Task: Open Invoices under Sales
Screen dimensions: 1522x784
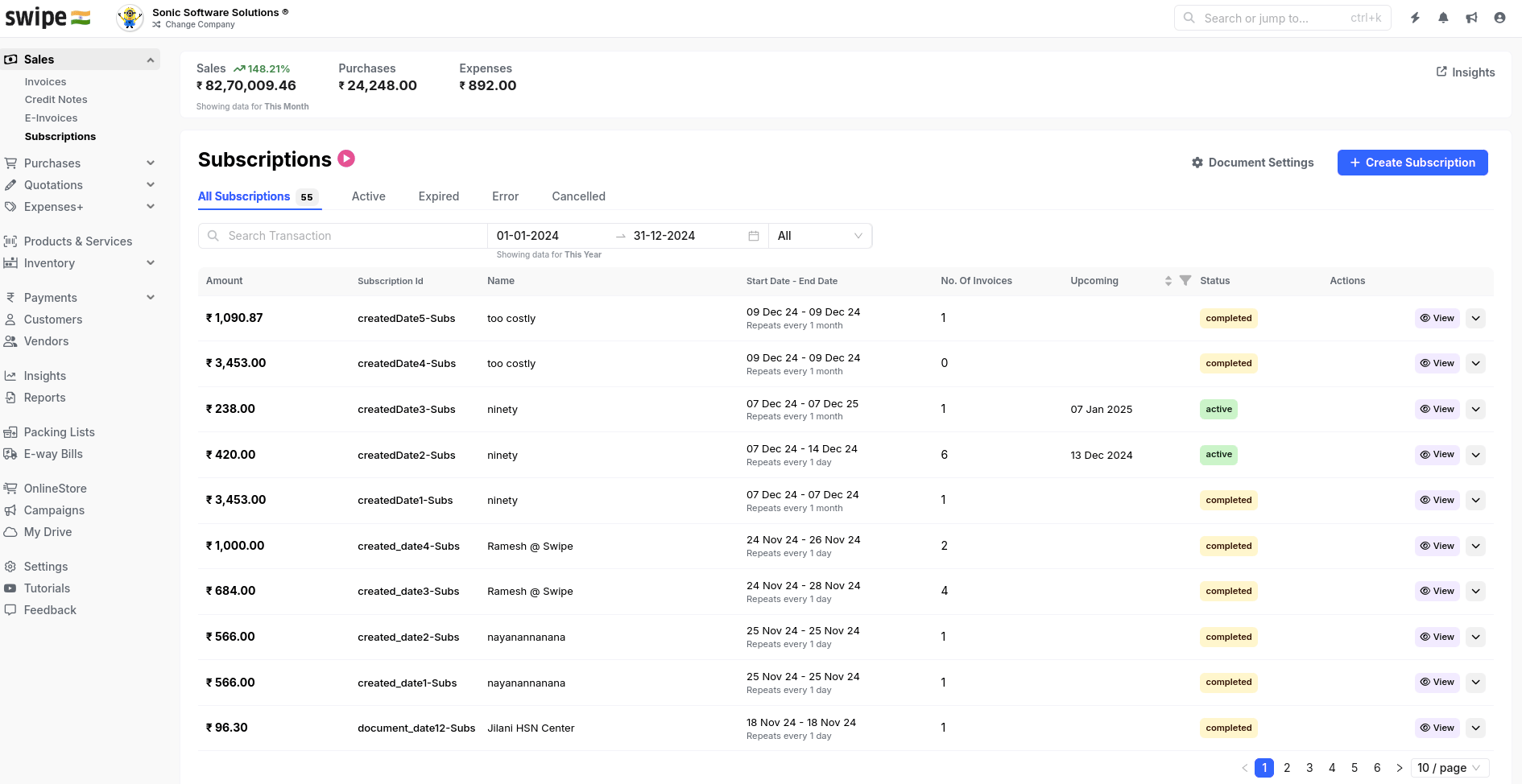Action: coord(46,82)
